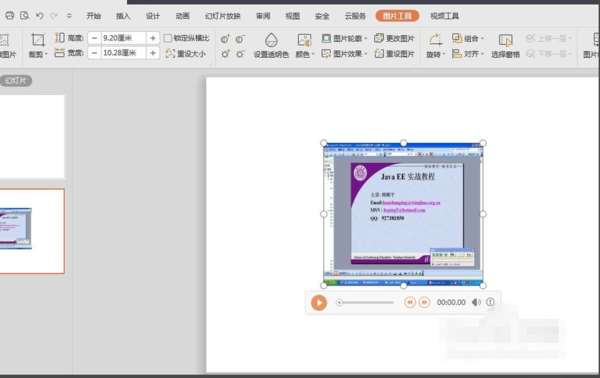Screen dimensions: 600x378
Task: Click the Reset Size (重设大小) icon
Action: 170,54
